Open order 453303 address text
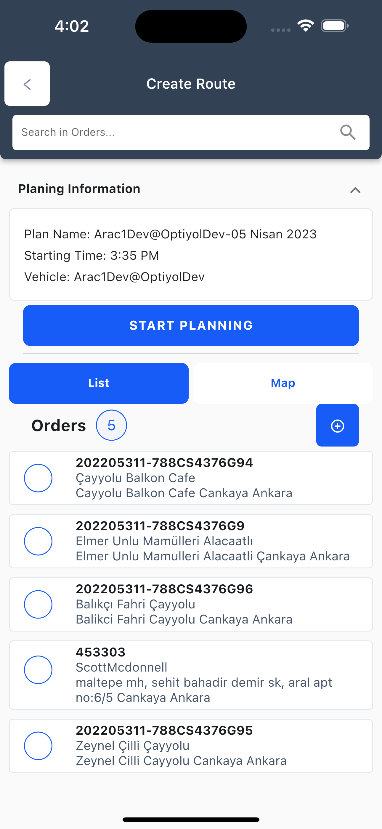This screenshot has height=829, width=382. [x=204, y=690]
